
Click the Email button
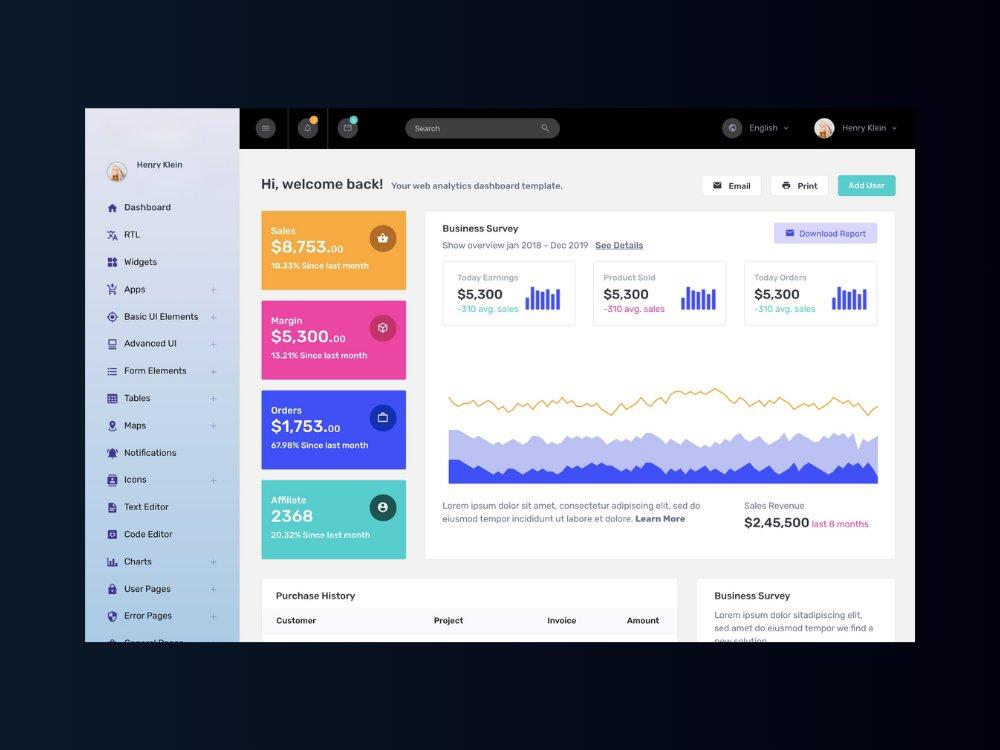point(732,186)
